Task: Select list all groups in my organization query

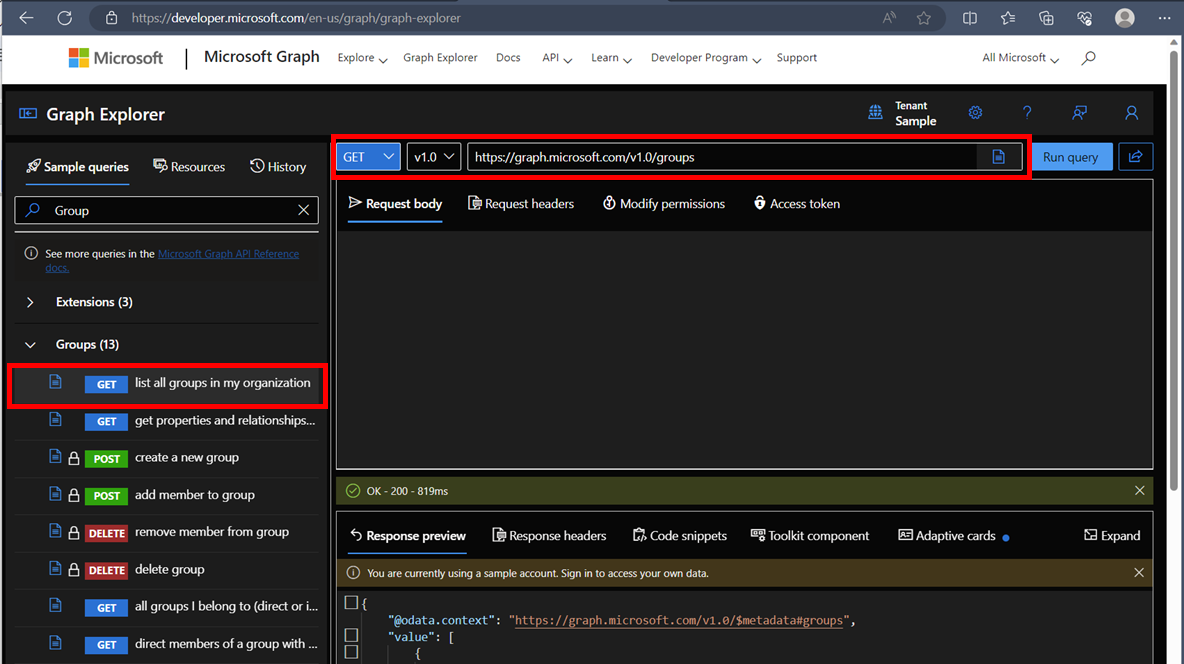Action: click(x=168, y=385)
